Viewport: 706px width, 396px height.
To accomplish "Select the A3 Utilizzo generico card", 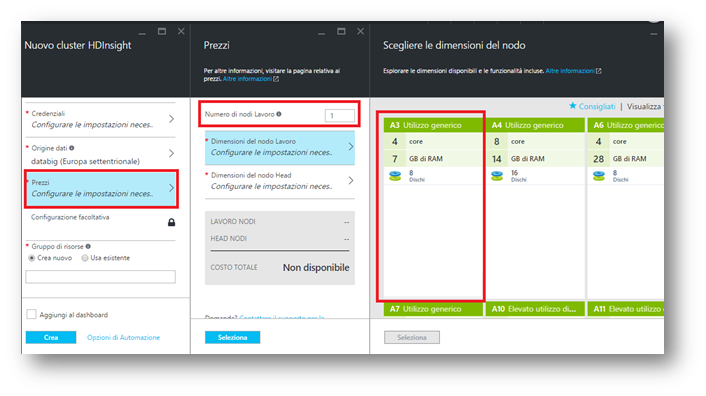I will pos(432,207).
